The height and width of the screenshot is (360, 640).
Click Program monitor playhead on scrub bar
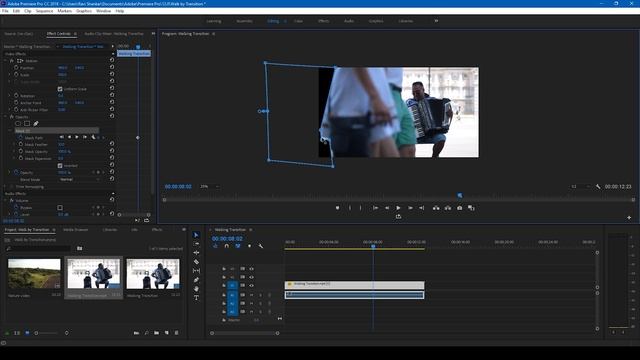460,196
